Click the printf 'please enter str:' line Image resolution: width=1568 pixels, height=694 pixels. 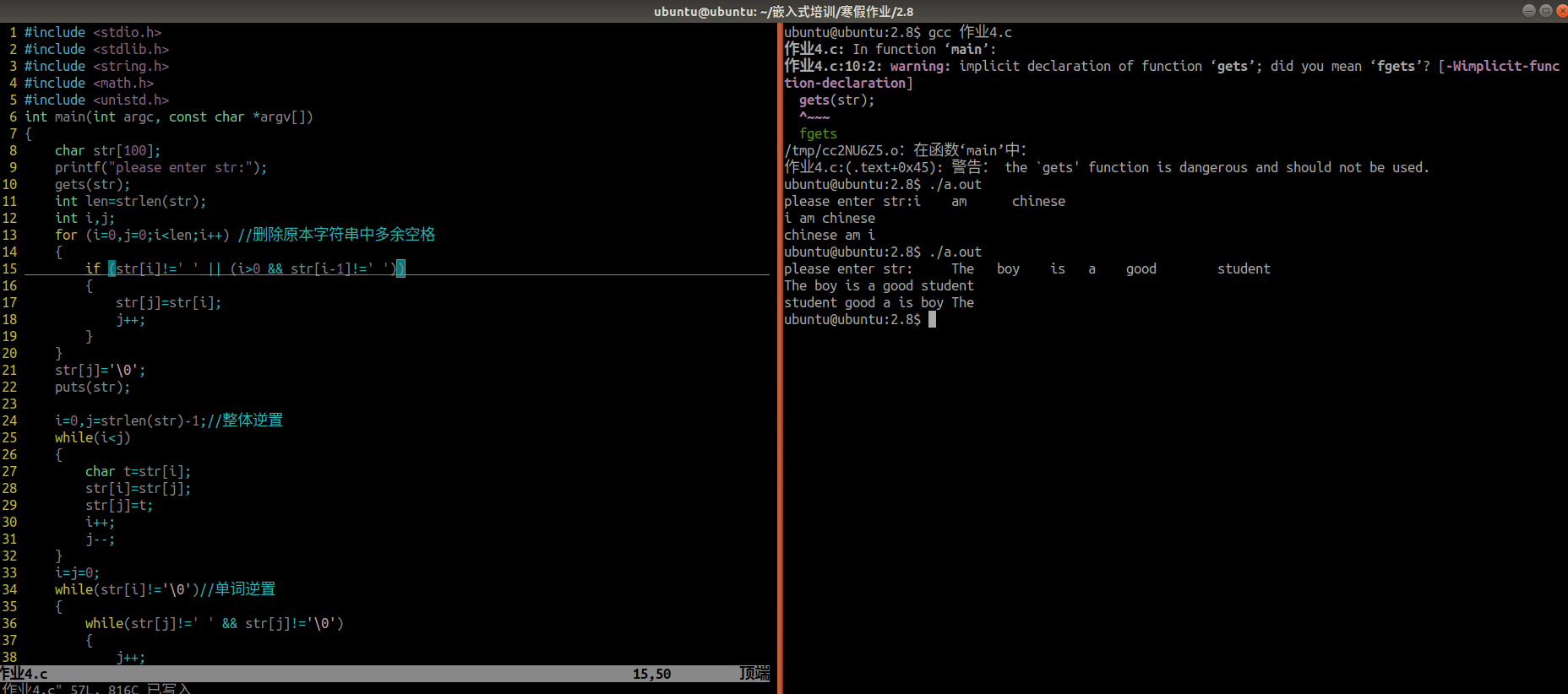pyautogui.click(x=161, y=167)
